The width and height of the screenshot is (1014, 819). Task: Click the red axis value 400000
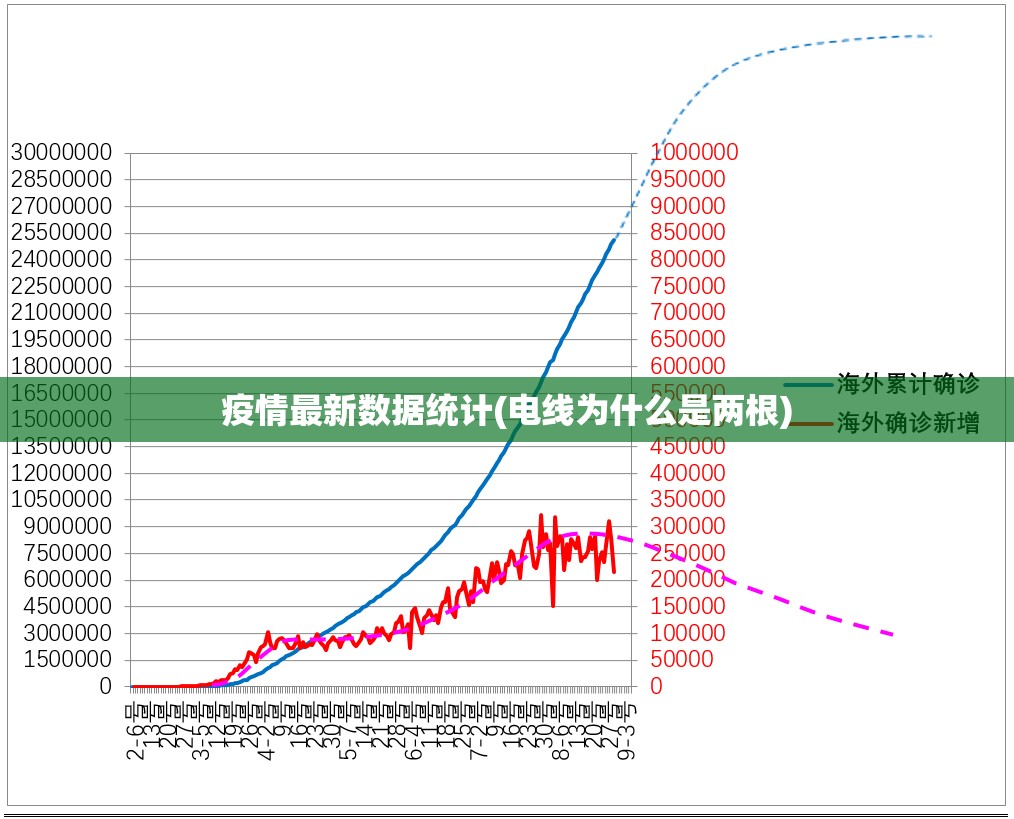pyautogui.click(x=687, y=473)
